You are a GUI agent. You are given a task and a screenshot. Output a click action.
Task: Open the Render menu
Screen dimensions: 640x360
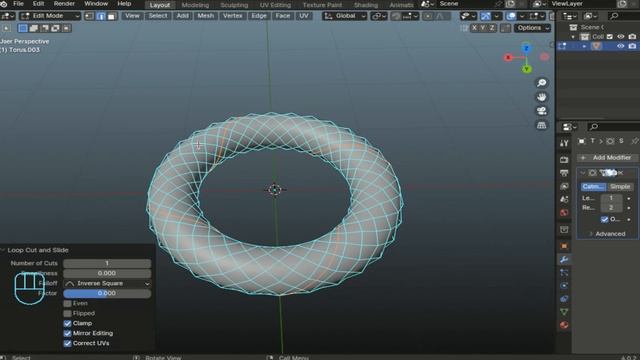64,4
